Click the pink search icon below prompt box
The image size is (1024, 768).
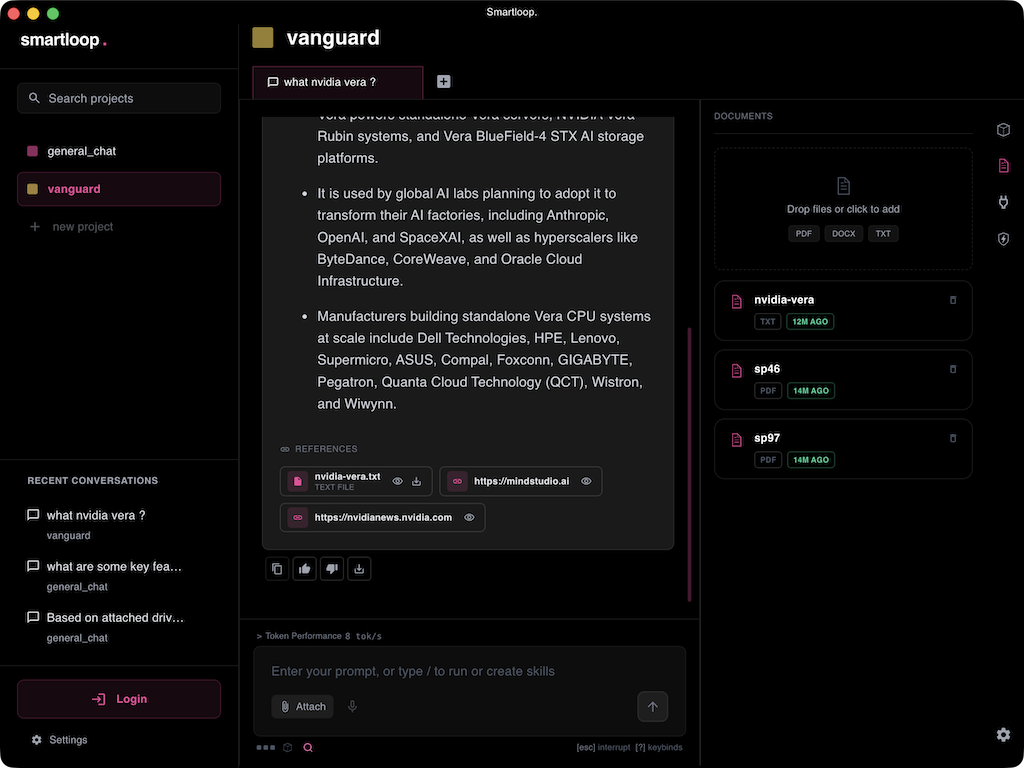click(x=308, y=748)
